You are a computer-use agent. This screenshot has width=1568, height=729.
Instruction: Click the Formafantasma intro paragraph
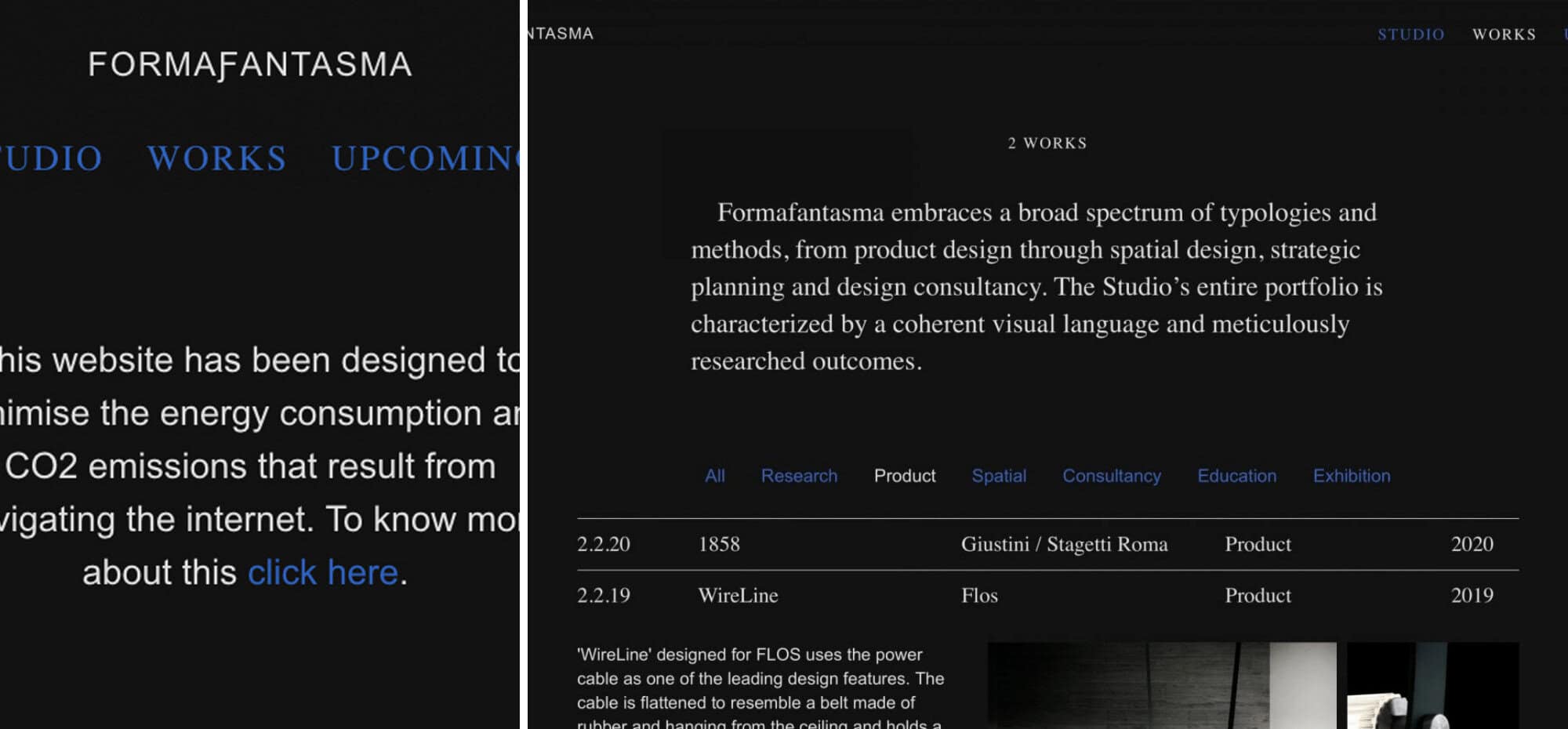pyautogui.click(x=1036, y=286)
